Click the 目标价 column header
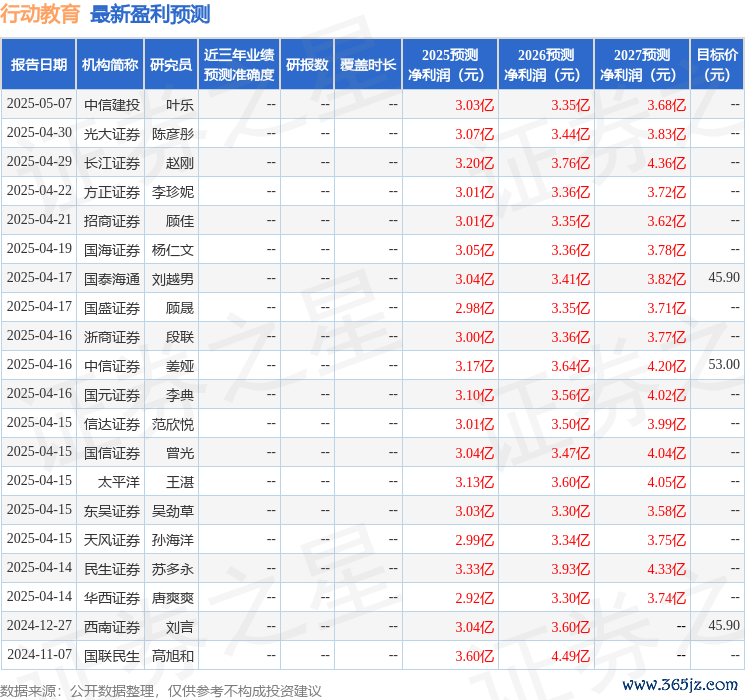Image resolution: width=745 pixels, height=700 pixels. coord(717,65)
